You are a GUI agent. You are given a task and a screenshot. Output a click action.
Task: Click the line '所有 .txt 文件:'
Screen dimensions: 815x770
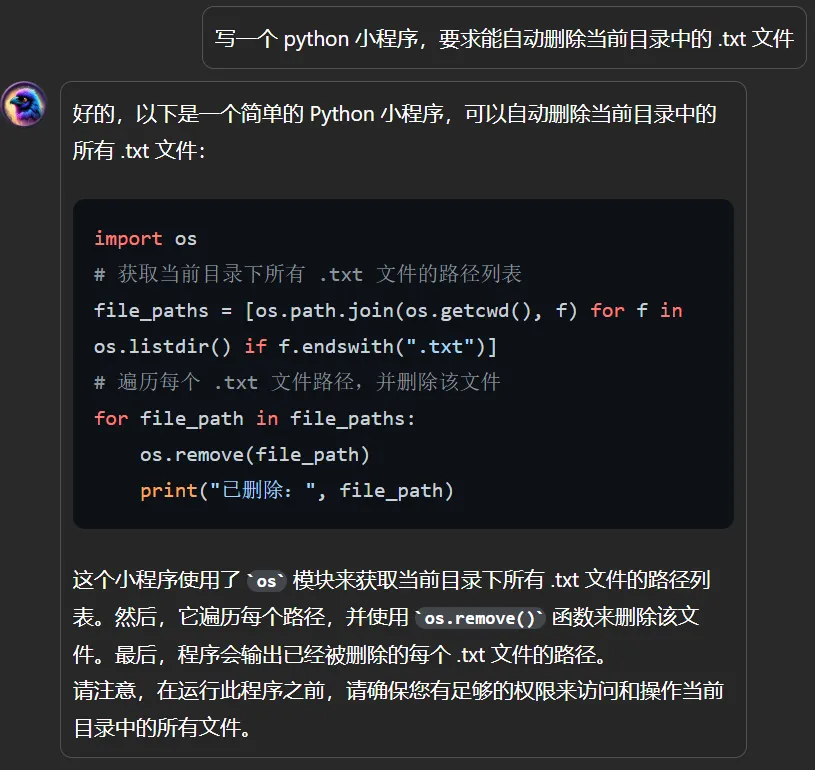[x=139, y=151]
